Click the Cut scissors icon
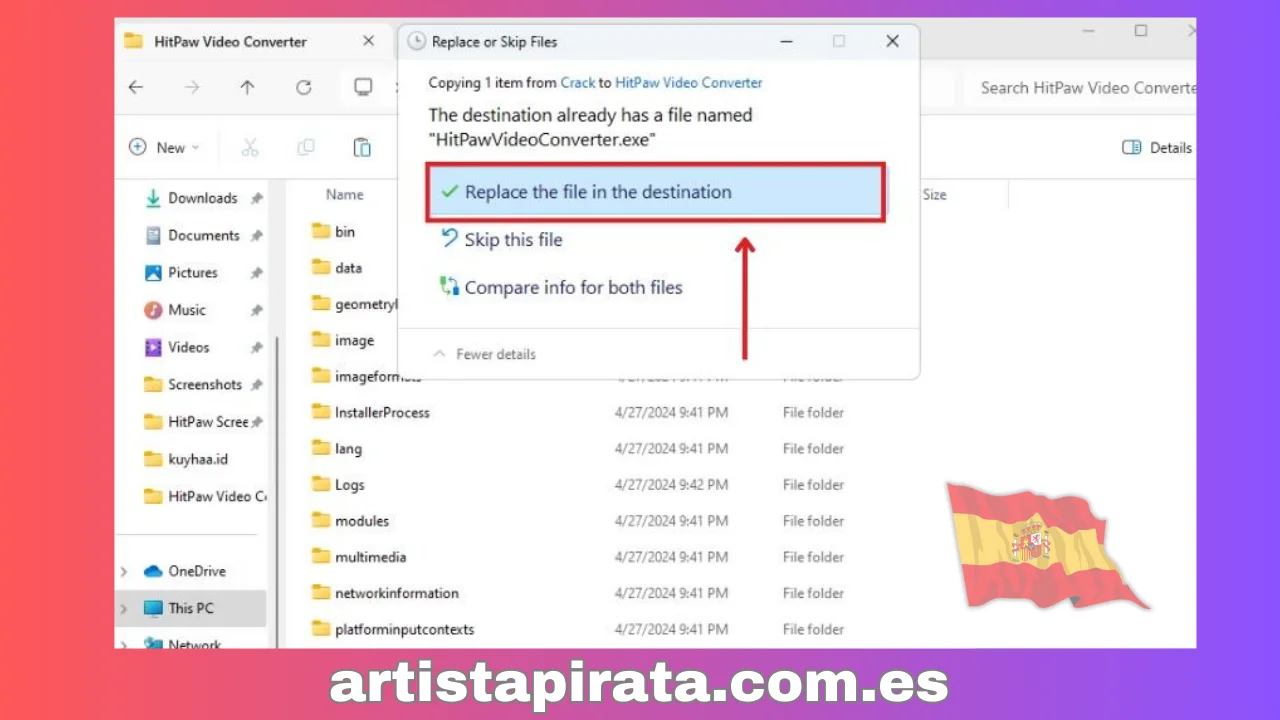The image size is (1280, 720). (250, 147)
